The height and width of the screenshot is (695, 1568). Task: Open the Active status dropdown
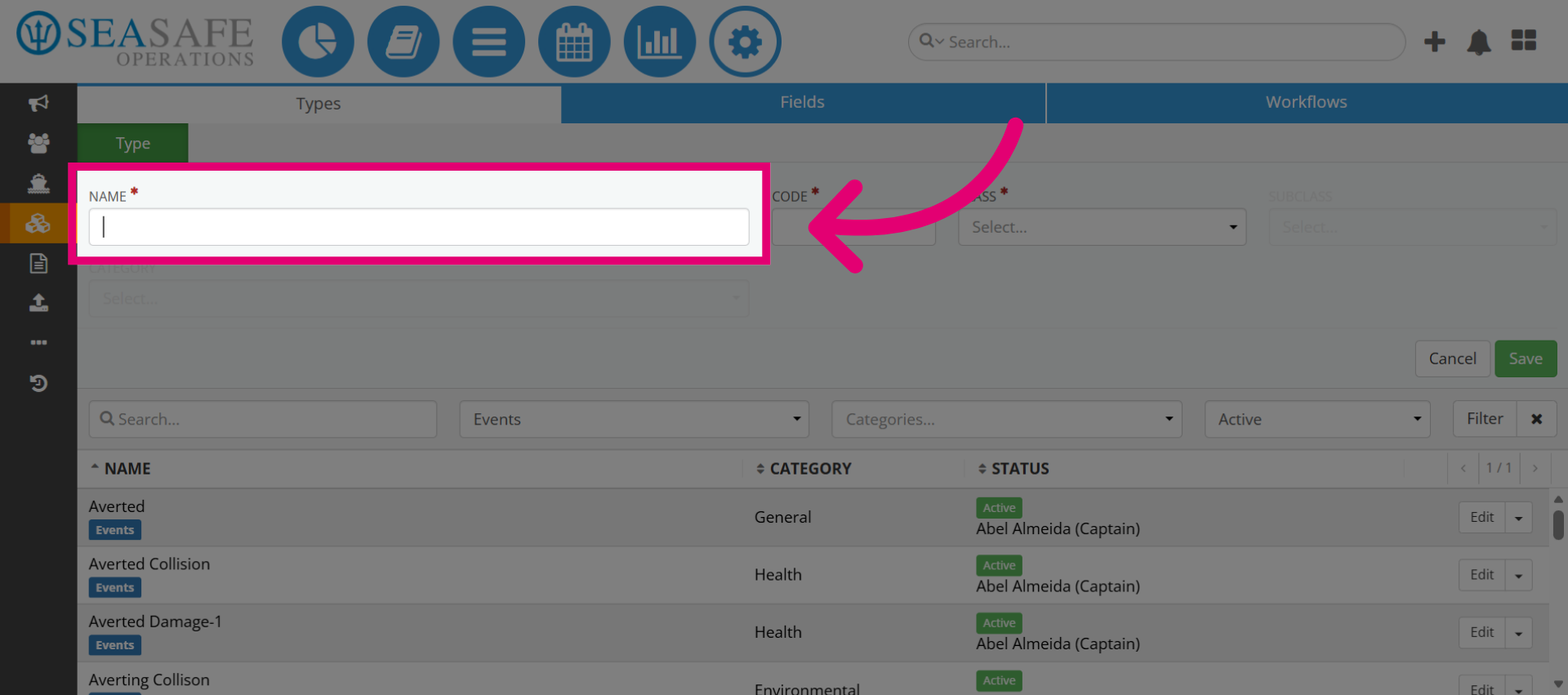[x=1317, y=419]
